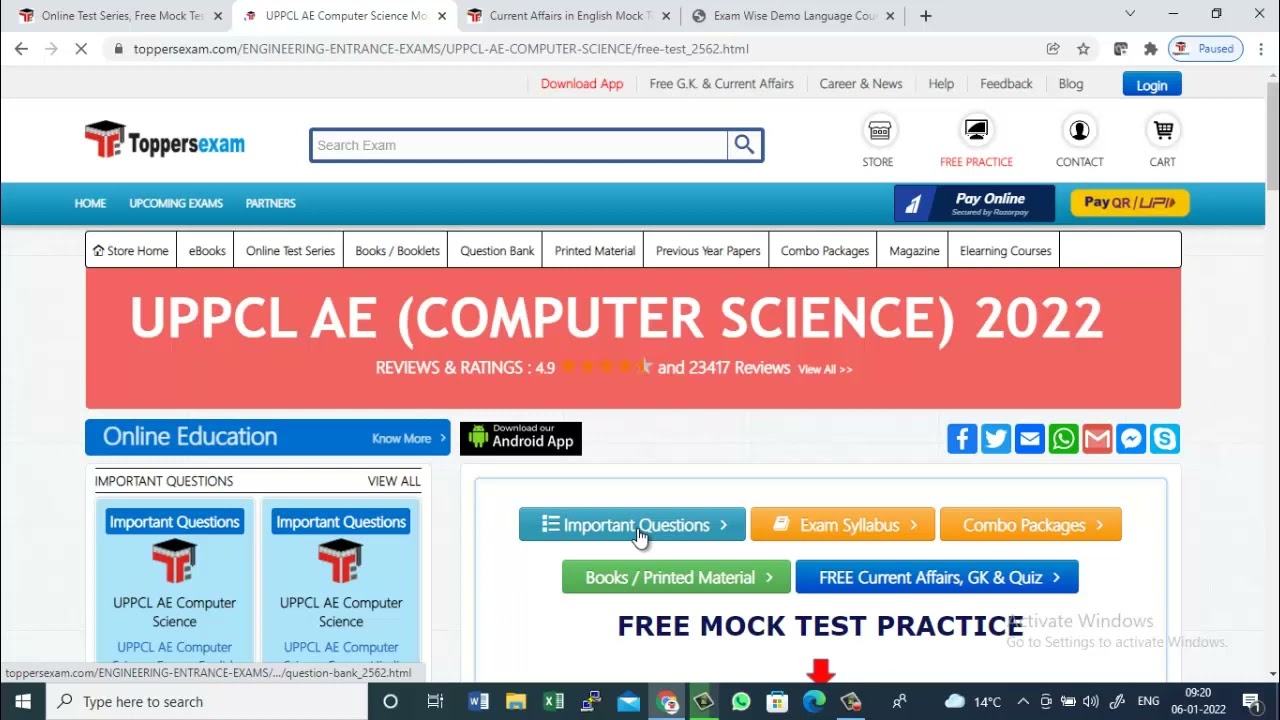Viewport: 1280px width, 720px height.
Task: Go back in browser history
Action: (x=21, y=49)
